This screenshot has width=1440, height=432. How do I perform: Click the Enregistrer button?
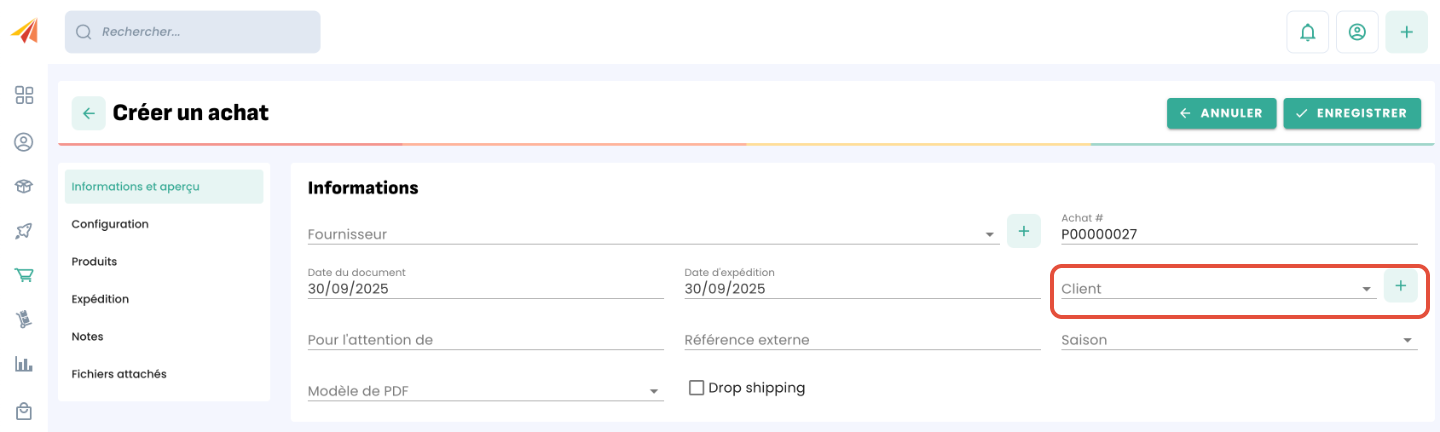pyautogui.click(x=1352, y=113)
